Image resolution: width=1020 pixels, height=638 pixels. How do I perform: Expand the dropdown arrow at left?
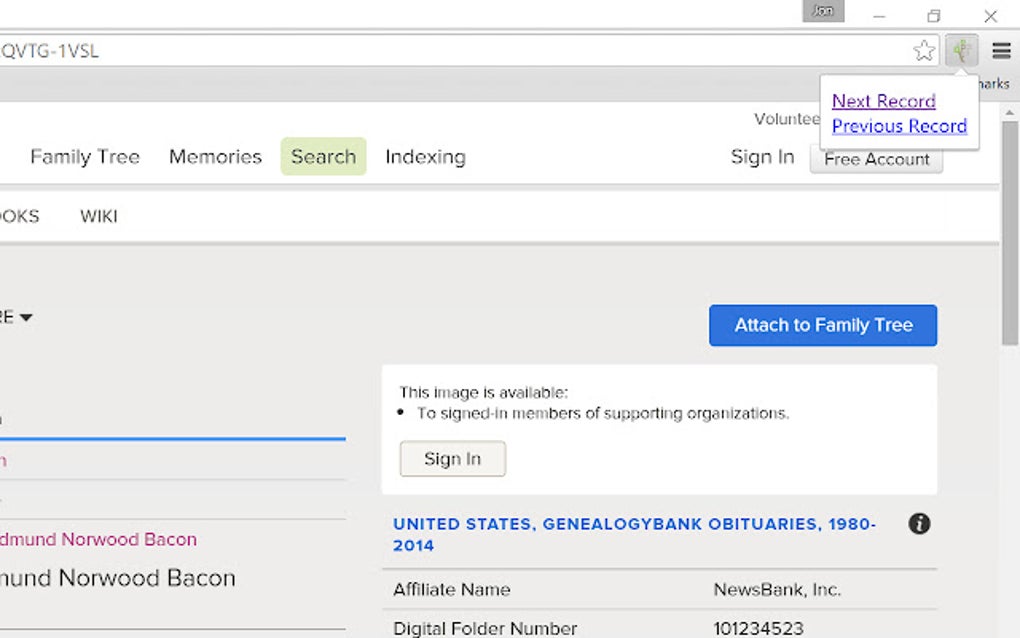click(26, 318)
